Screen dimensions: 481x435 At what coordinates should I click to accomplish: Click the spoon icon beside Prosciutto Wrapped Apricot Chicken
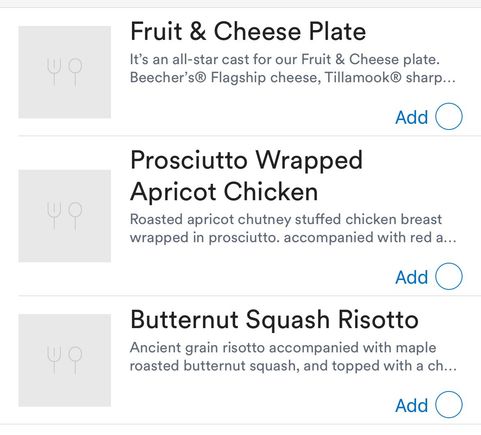click(75, 216)
